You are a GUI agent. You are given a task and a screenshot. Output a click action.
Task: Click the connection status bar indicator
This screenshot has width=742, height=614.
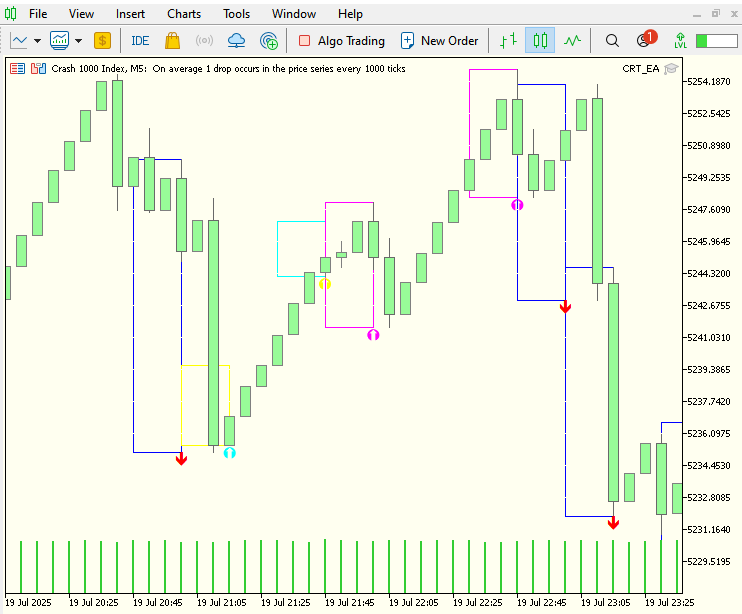[x=716, y=41]
